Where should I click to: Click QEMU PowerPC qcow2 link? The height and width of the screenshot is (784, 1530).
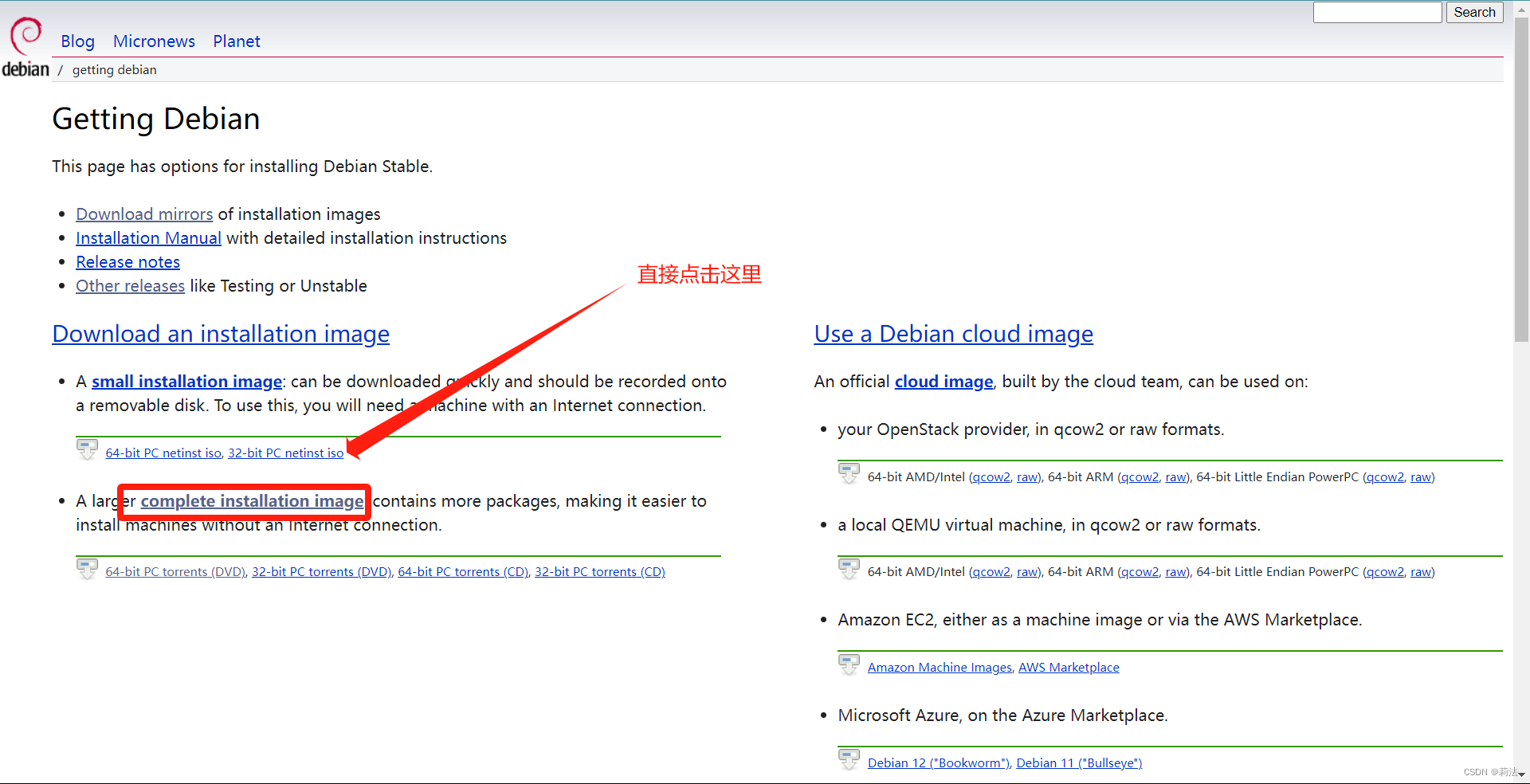pos(1385,572)
